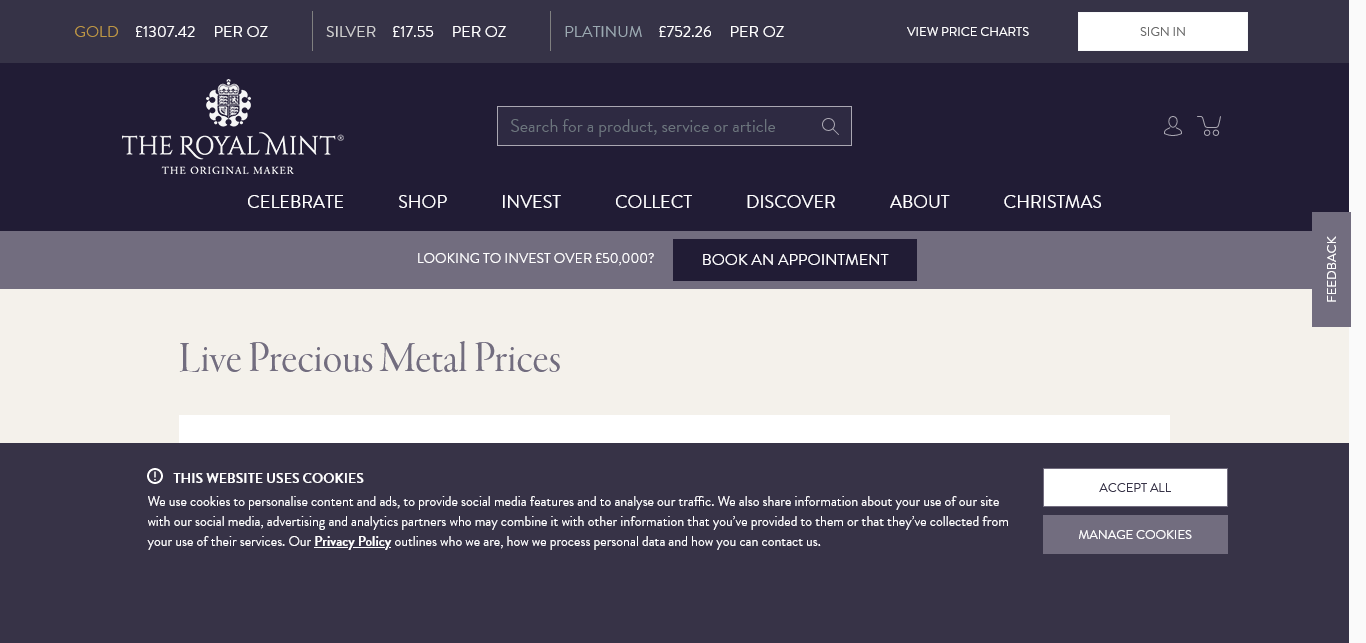Image resolution: width=1366 pixels, height=643 pixels.
Task: Open the Celebrate menu
Action: click(x=295, y=202)
